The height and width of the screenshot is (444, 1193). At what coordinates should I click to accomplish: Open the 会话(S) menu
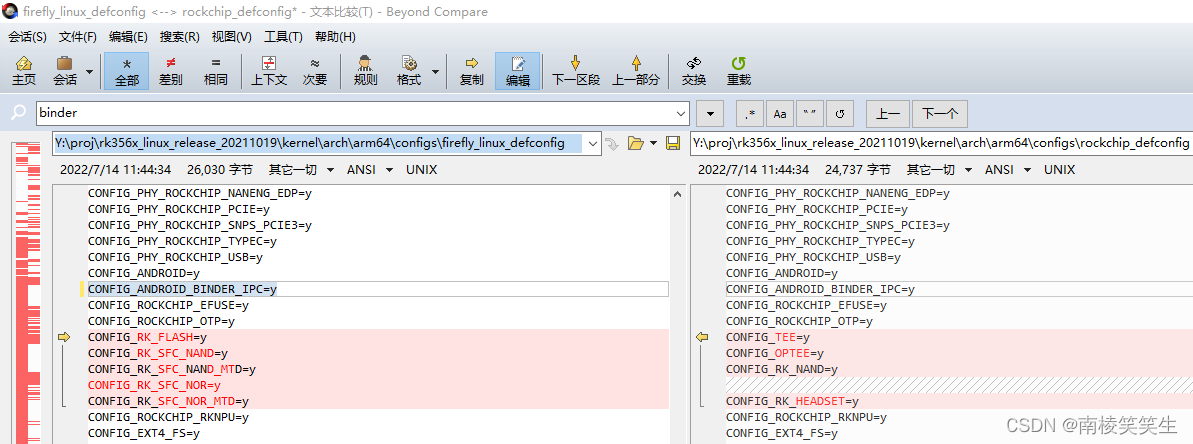click(27, 36)
